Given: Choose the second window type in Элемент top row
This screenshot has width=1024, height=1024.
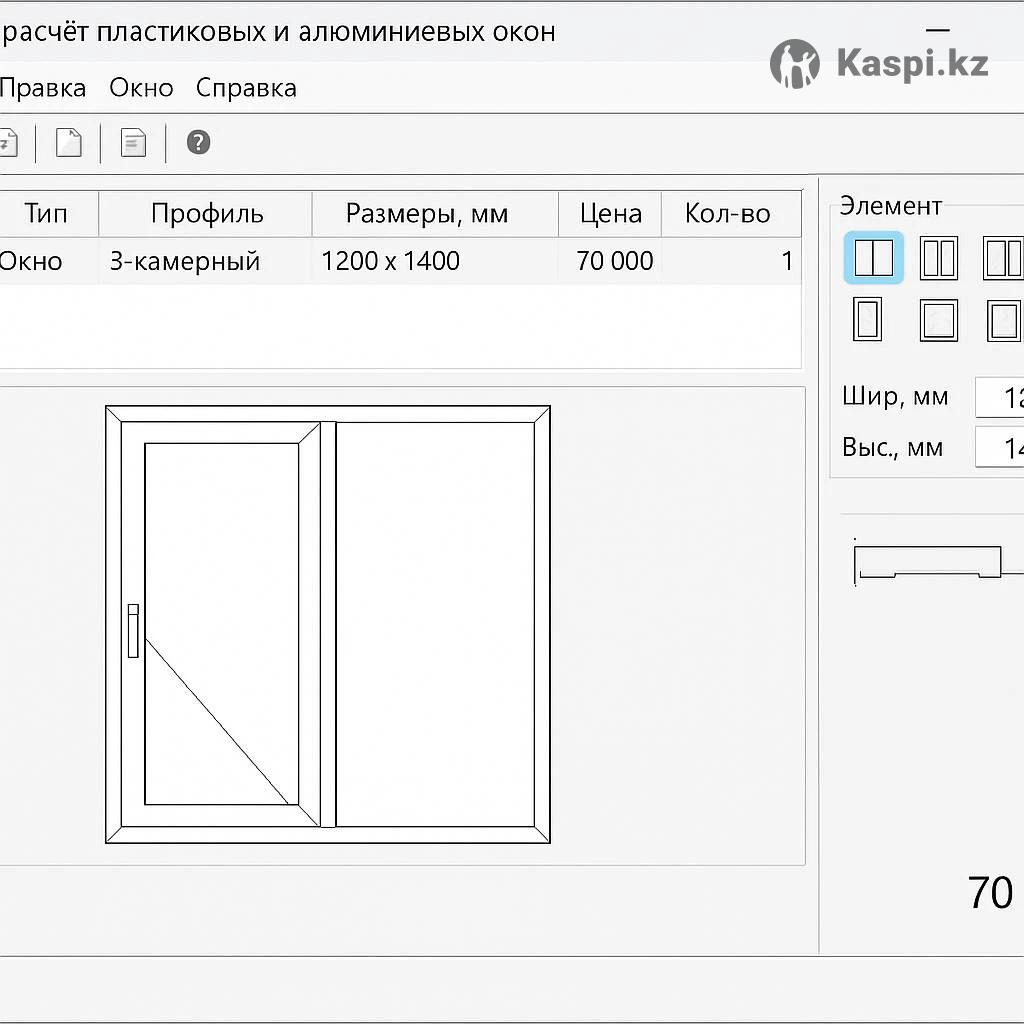Looking at the screenshot, I should (938, 258).
